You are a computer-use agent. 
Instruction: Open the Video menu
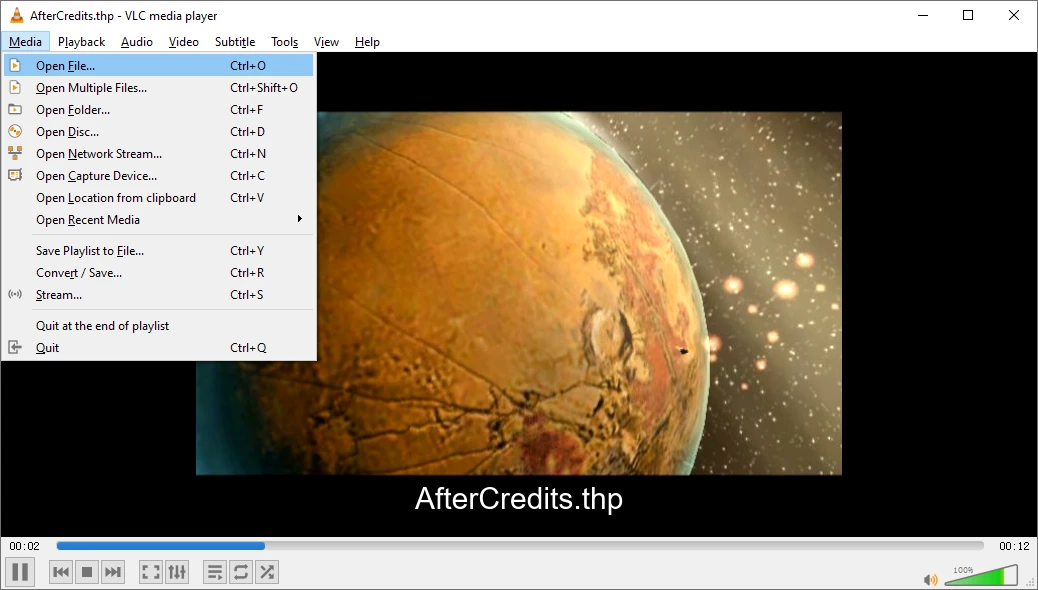[183, 42]
